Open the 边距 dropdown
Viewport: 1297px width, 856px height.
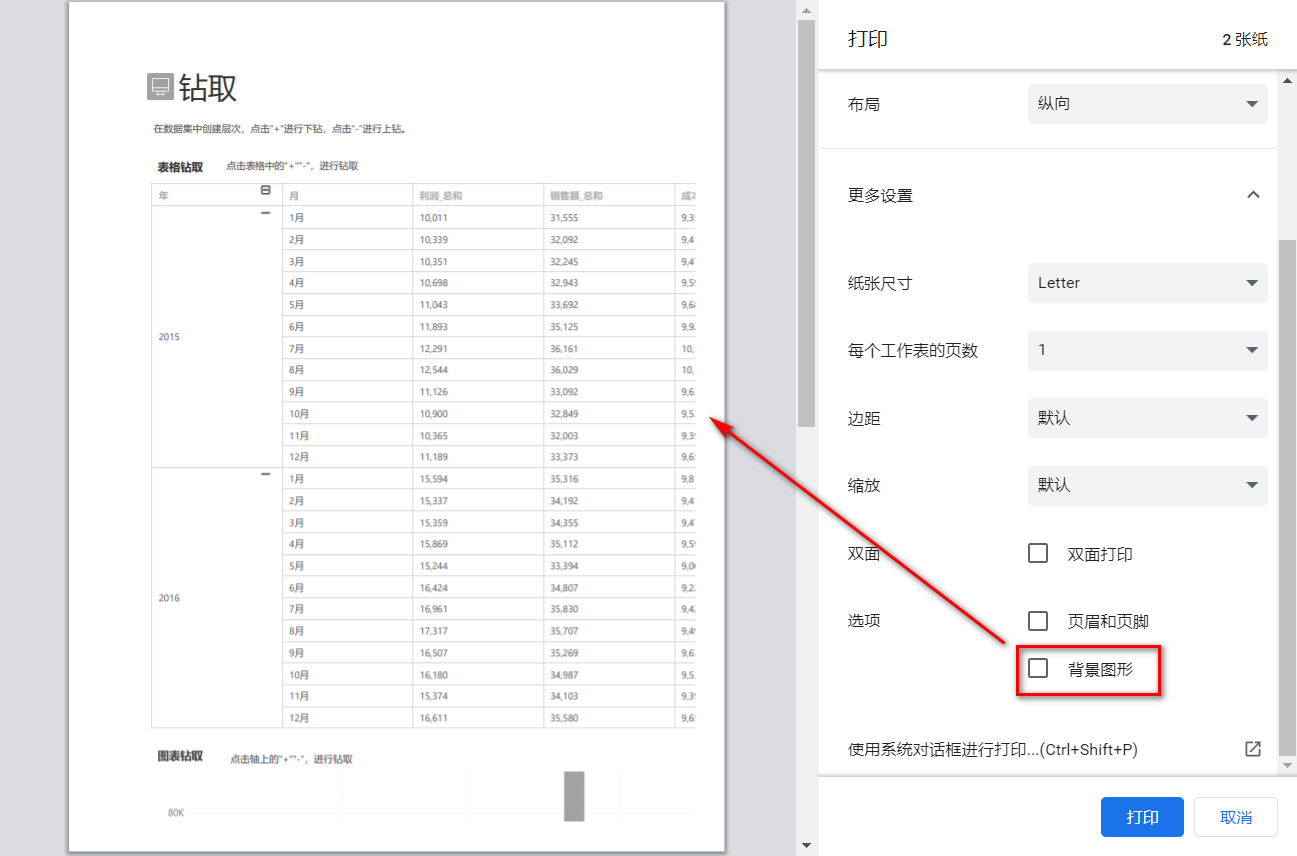tap(1147, 418)
